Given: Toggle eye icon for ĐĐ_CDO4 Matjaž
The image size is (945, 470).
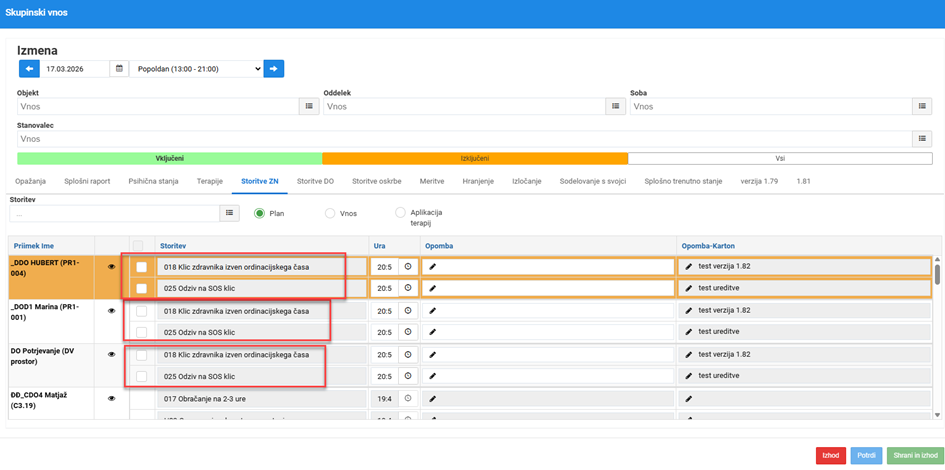Looking at the screenshot, I should [x=111, y=398].
